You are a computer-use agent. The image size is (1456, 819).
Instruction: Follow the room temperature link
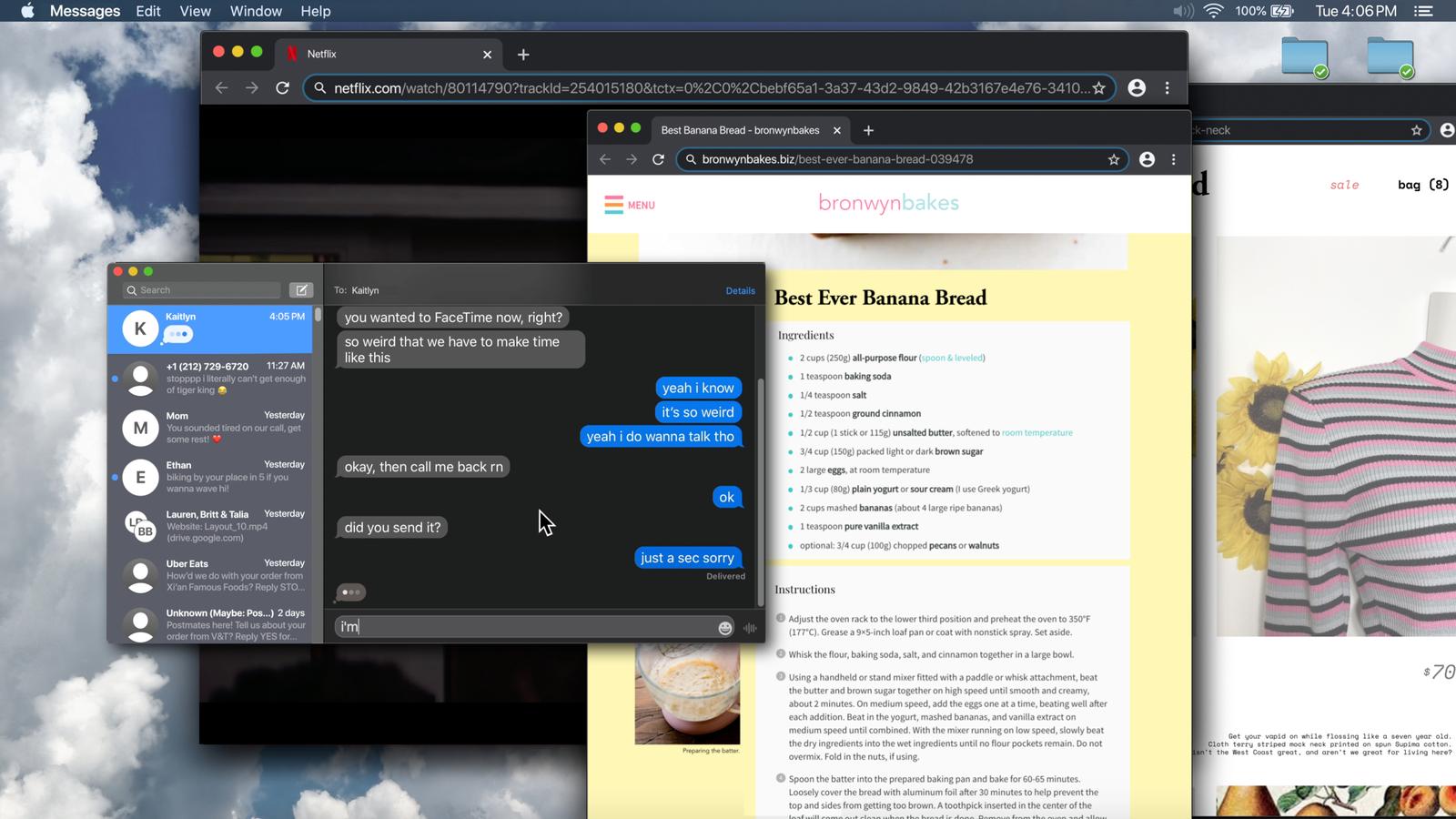point(1036,433)
